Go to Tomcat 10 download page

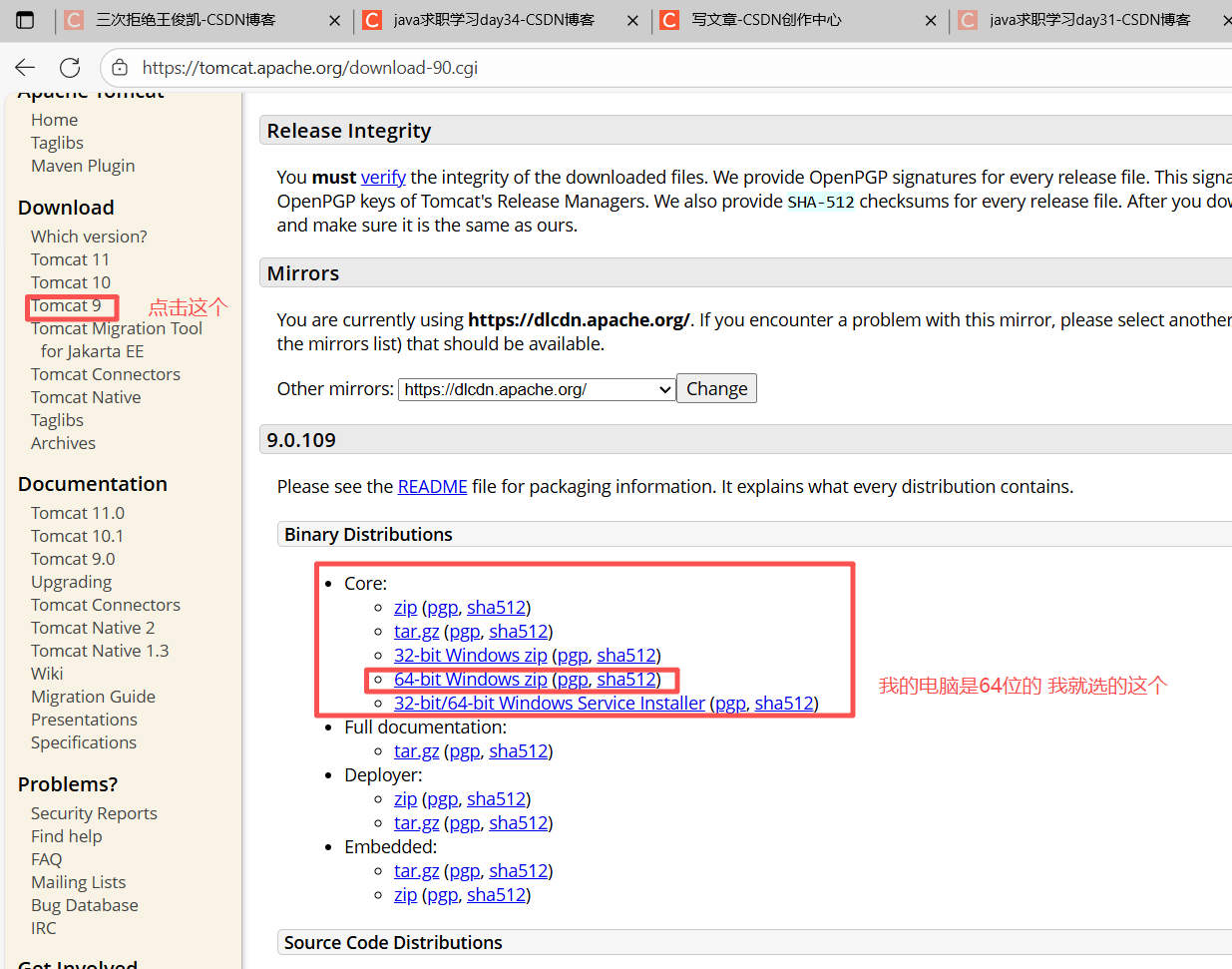click(x=71, y=282)
